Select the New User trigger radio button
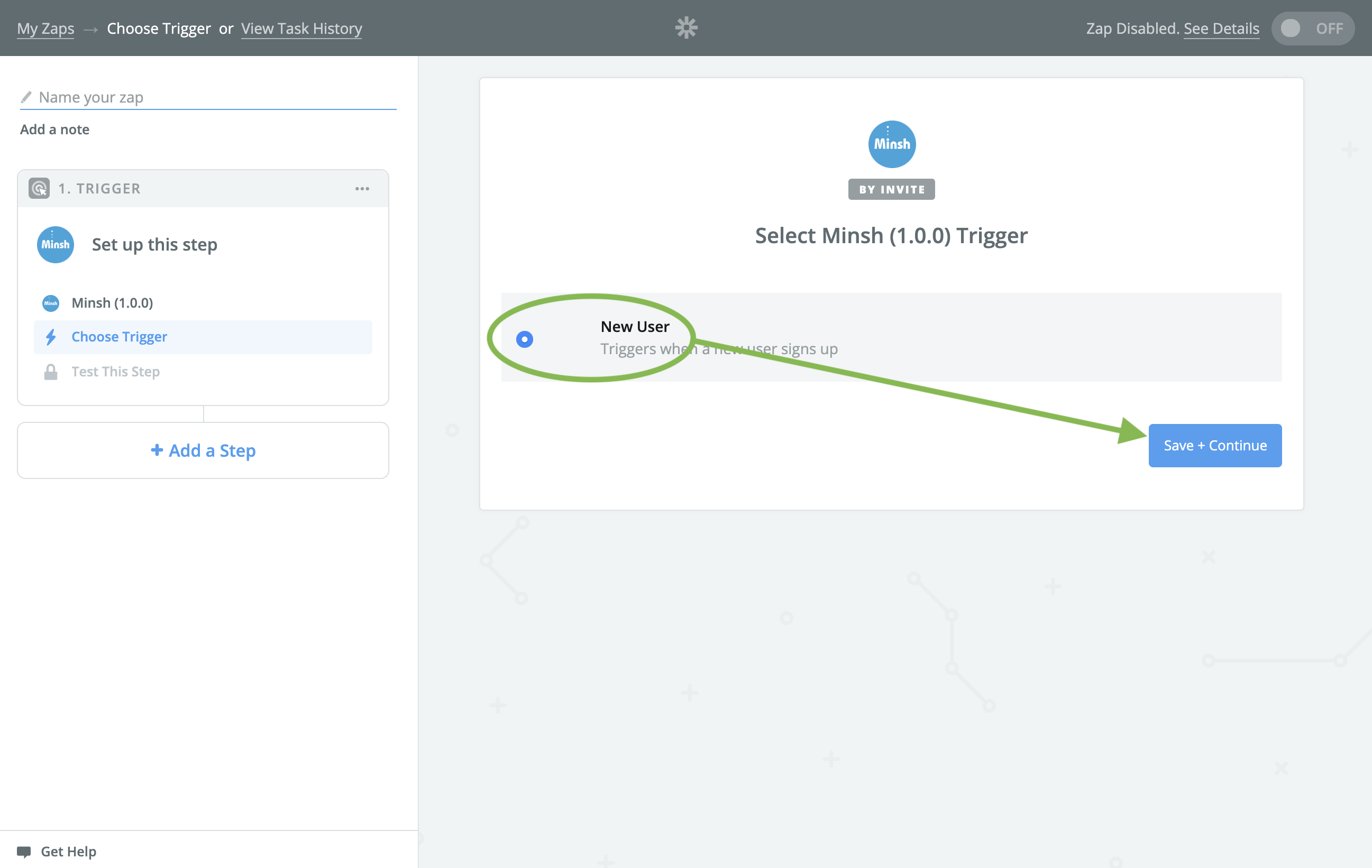The width and height of the screenshot is (1372, 868). [x=524, y=339]
